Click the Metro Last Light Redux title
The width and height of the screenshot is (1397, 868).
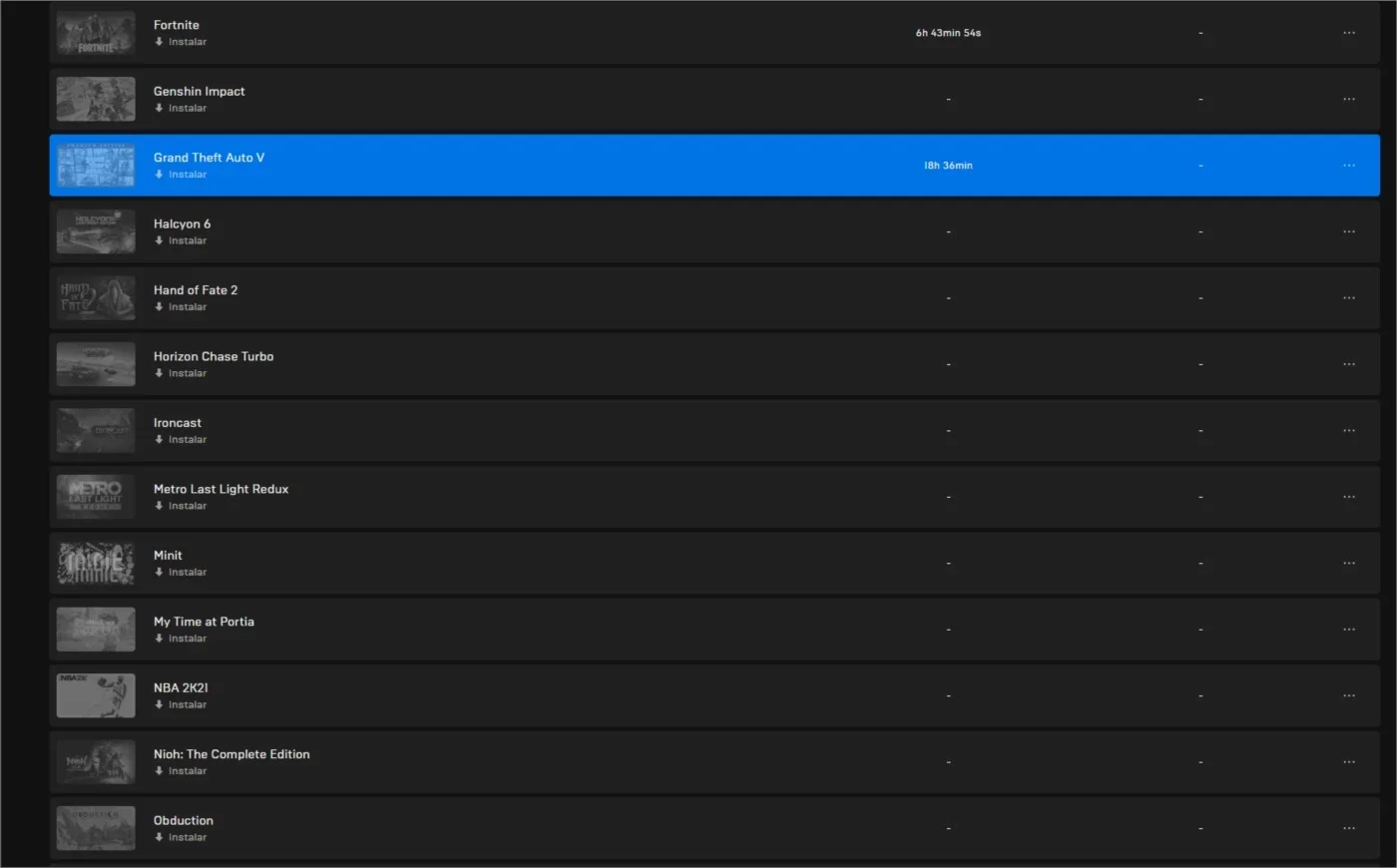[222, 489]
